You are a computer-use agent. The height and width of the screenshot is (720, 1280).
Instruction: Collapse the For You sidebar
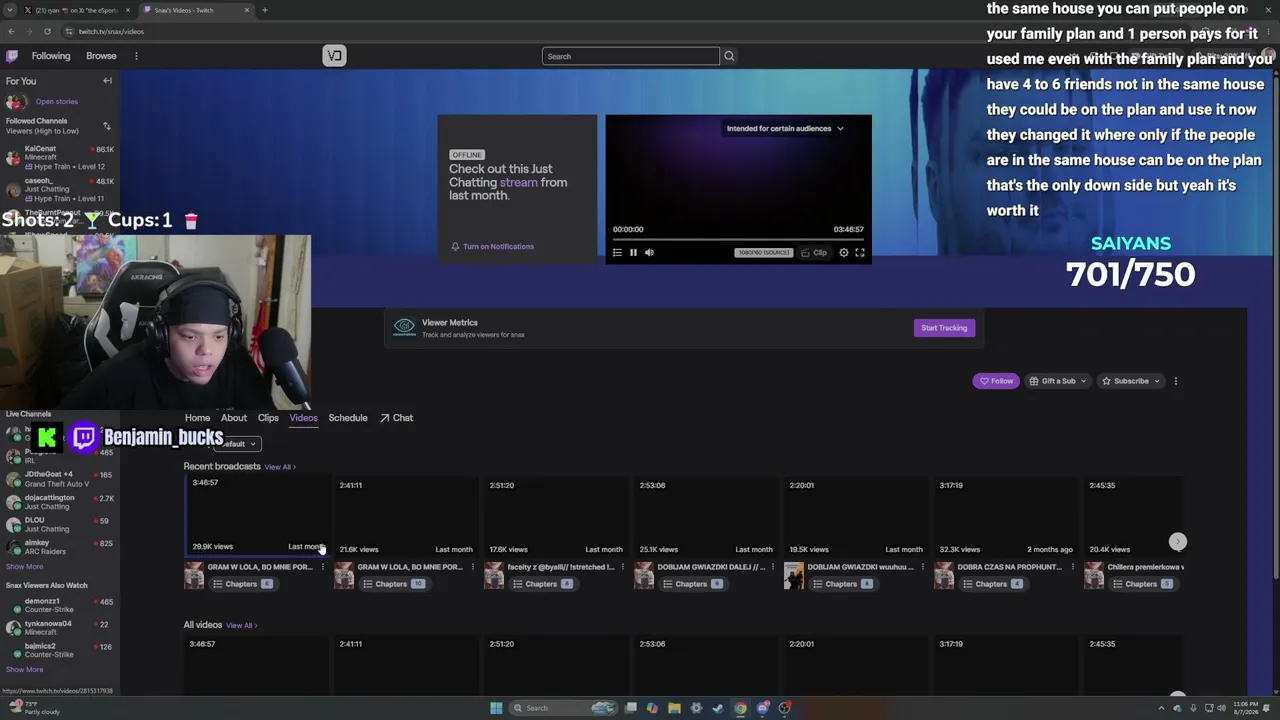[x=107, y=81]
